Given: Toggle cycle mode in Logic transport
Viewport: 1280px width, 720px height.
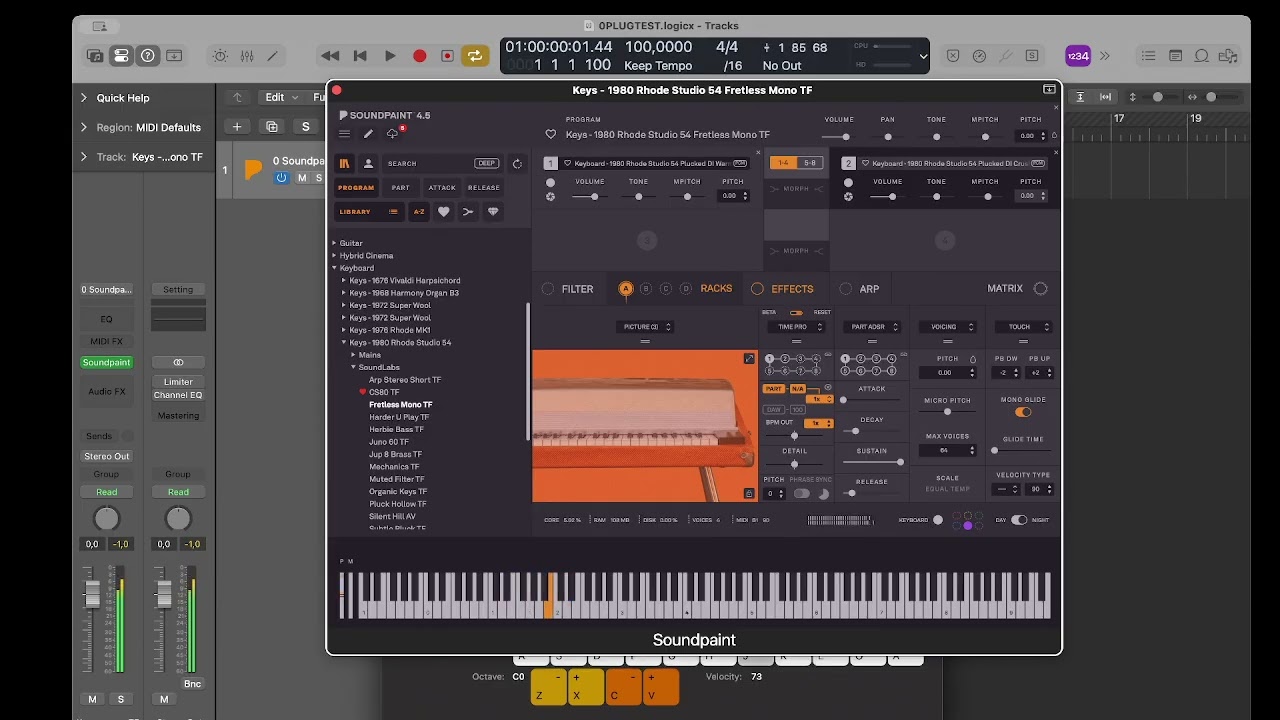Looking at the screenshot, I should pos(475,56).
